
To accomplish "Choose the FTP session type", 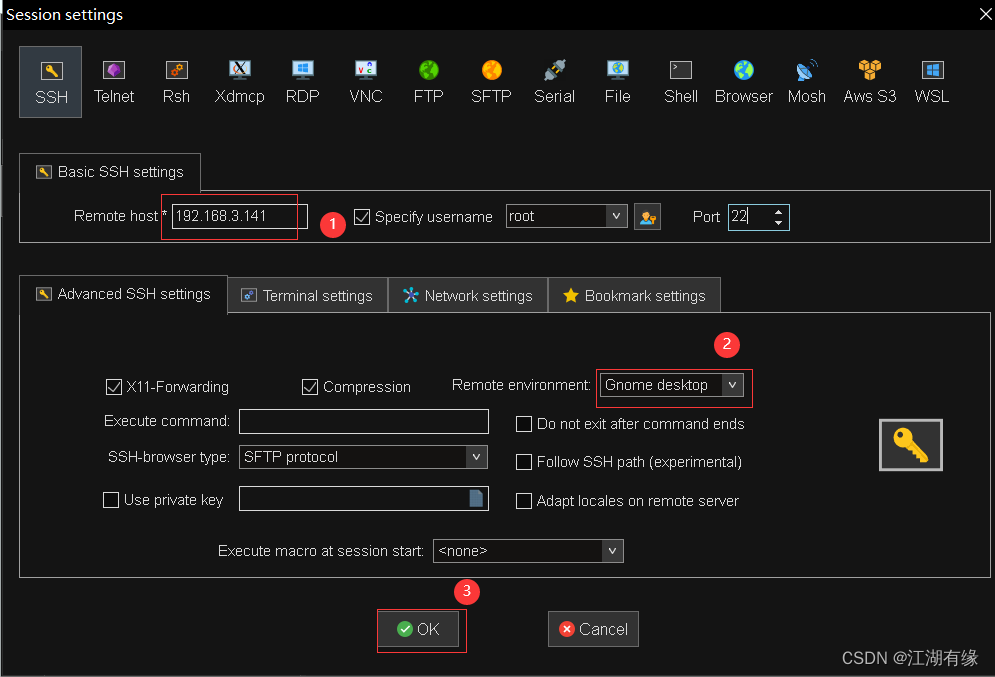I will pyautogui.click(x=428, y=82).
